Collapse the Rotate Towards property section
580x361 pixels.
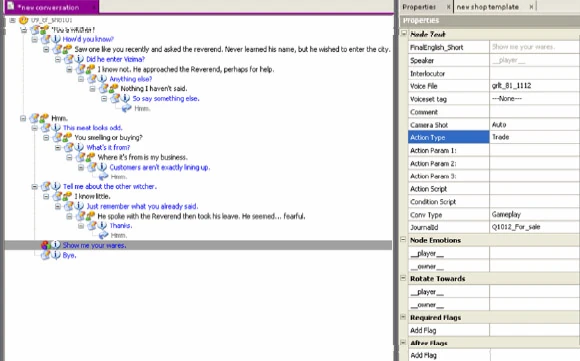click(403, 278)
